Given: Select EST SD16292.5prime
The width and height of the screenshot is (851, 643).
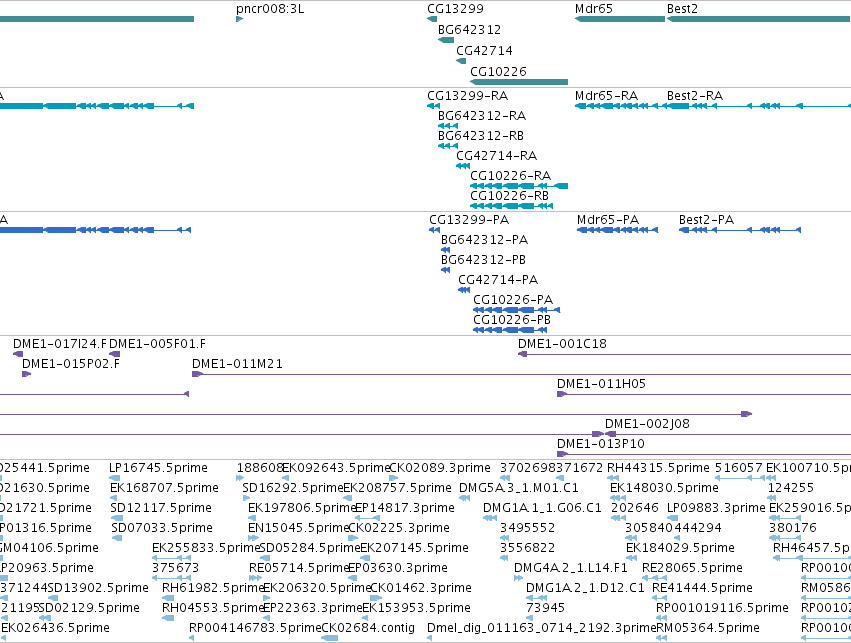Looking at the screenshot, I should click(246, 498).
